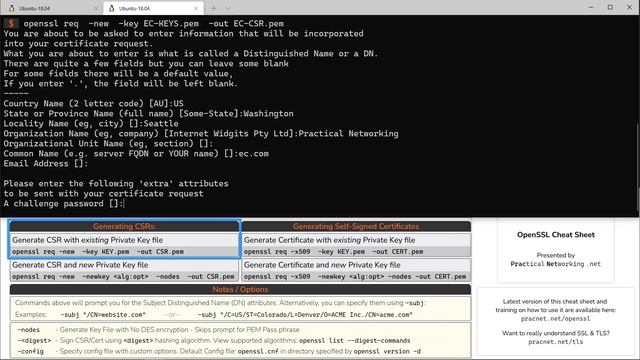Click the 'Locality Name (eg, city) []:Seattle' line
This screenshot has height=360, width=640.
91,124
